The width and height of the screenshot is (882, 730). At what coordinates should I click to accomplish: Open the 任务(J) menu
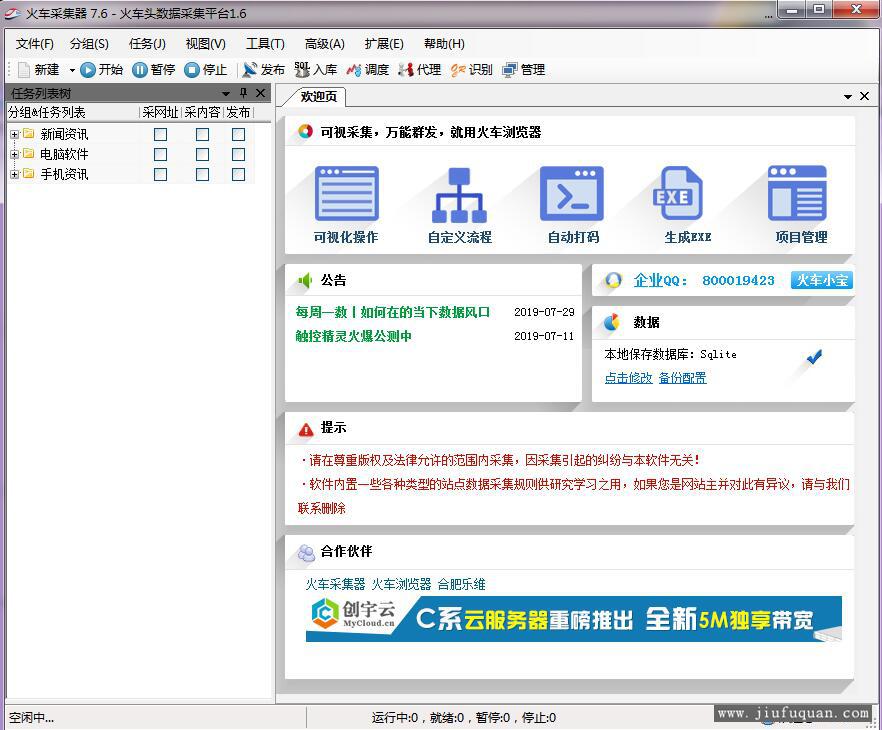tap(147, 43)
